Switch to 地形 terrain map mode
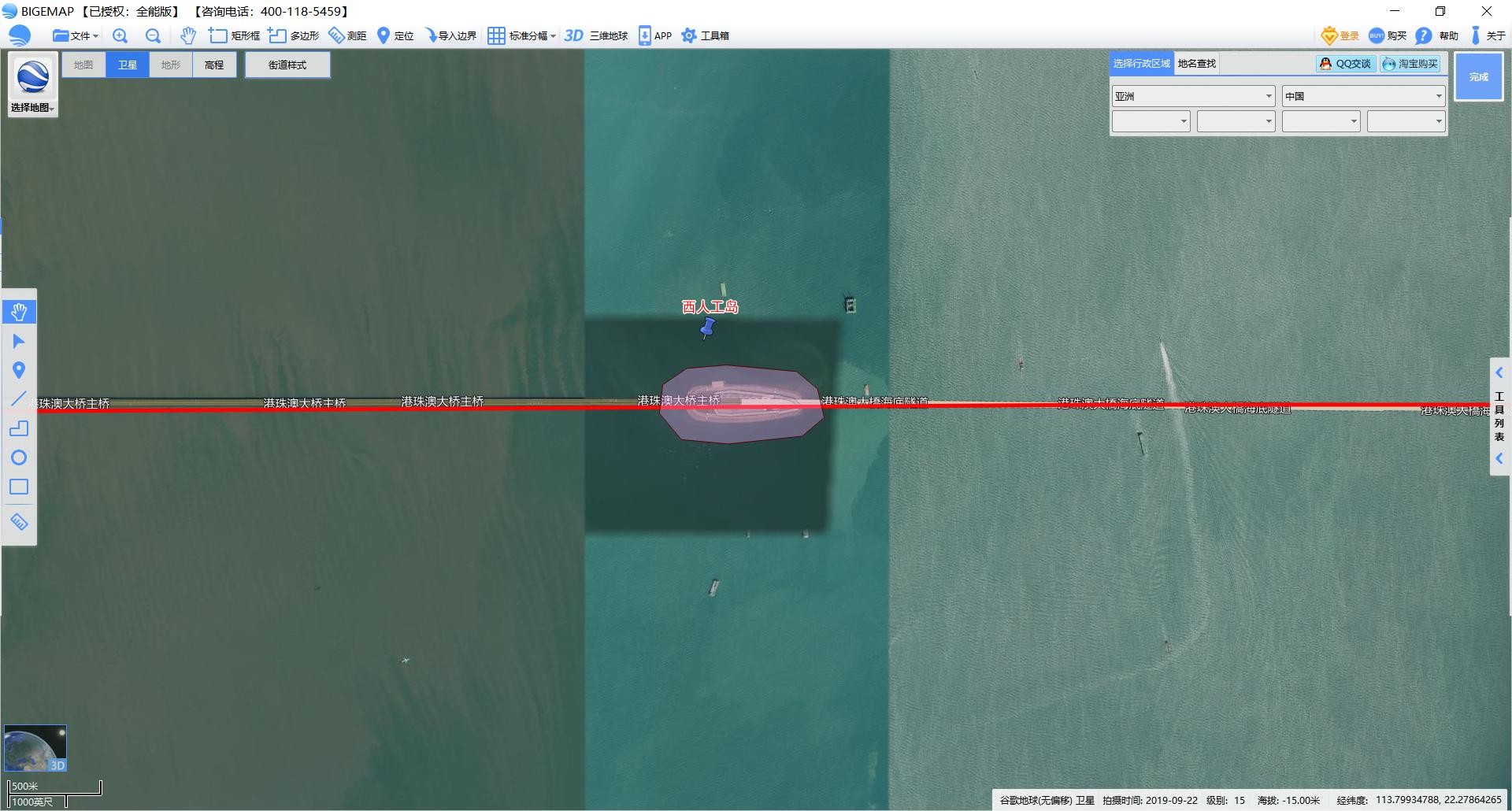 (x=171, y=65)
